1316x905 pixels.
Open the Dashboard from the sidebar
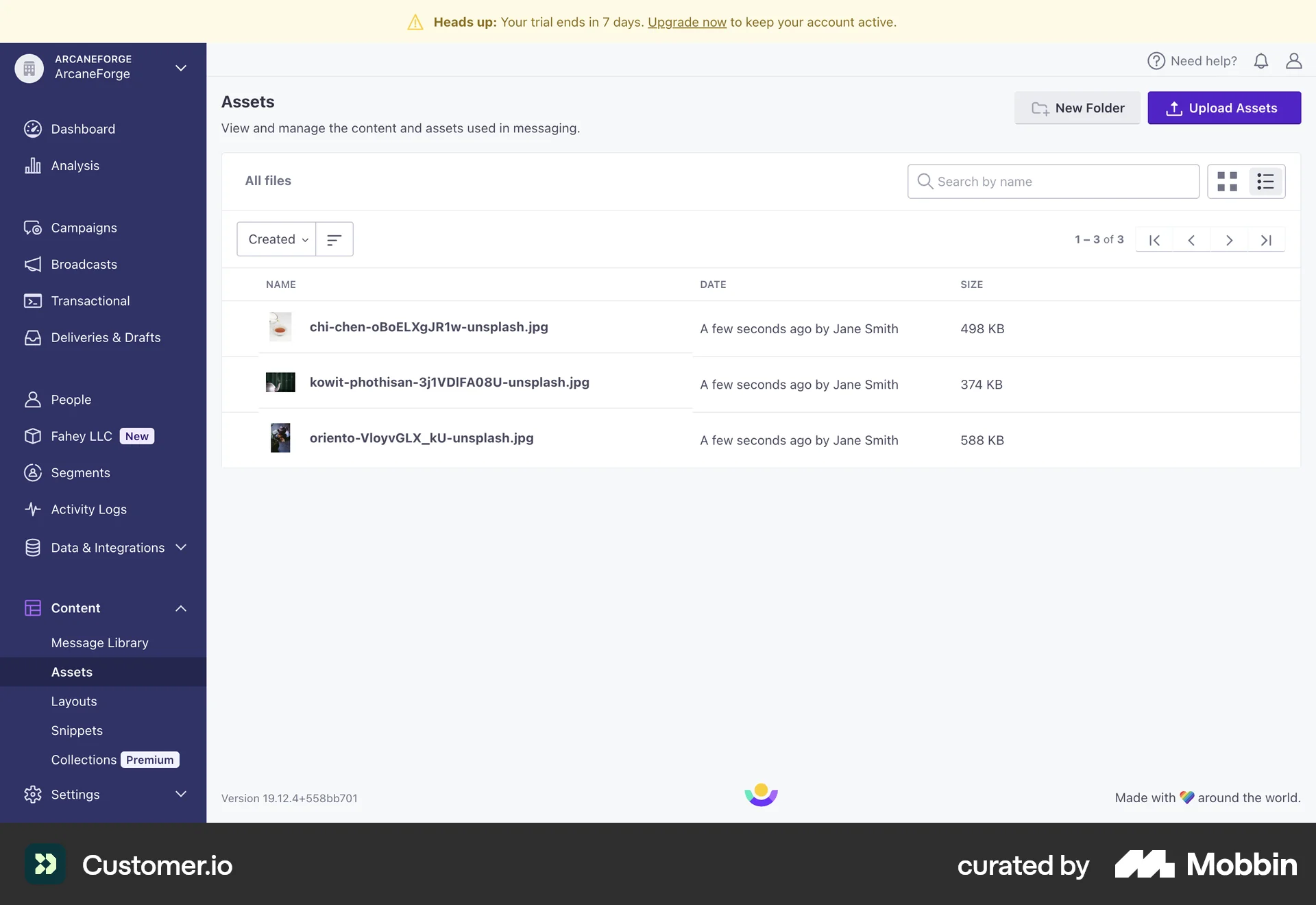point(82,129)
